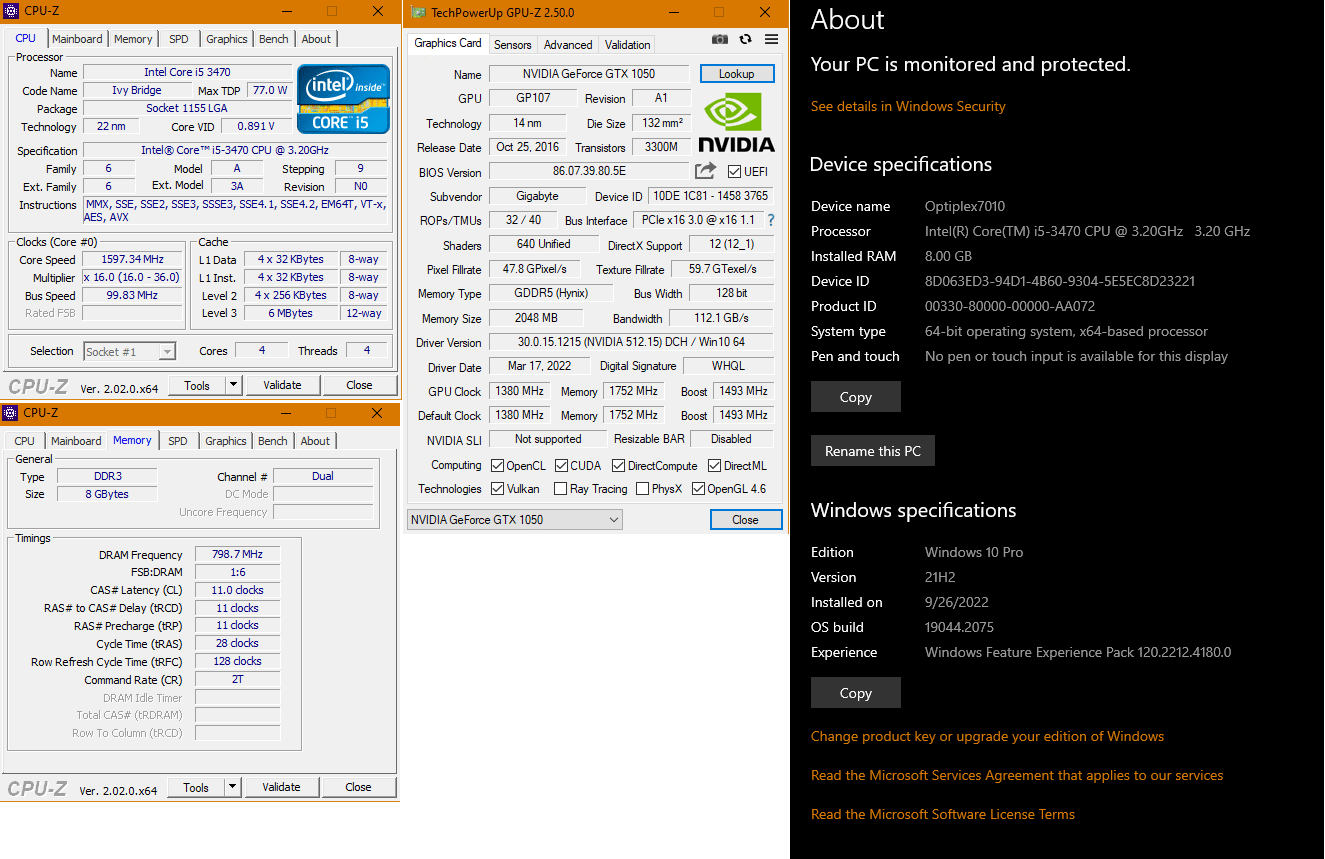Image resolution: width=1325 pixels, height=859 pixels.
Task: Open Tools dropdown arrow in top CPU-Z window
Action: click(233, 385)
